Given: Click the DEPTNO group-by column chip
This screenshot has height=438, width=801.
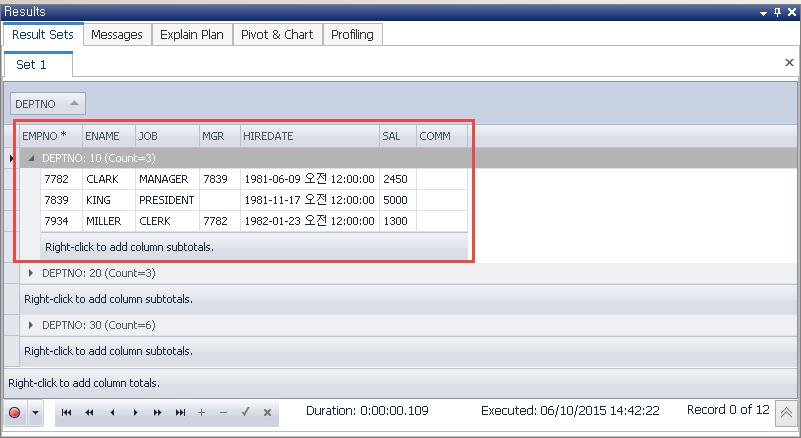Looking at the screenshot, I should pyautogui.click(x=47, y=103).
